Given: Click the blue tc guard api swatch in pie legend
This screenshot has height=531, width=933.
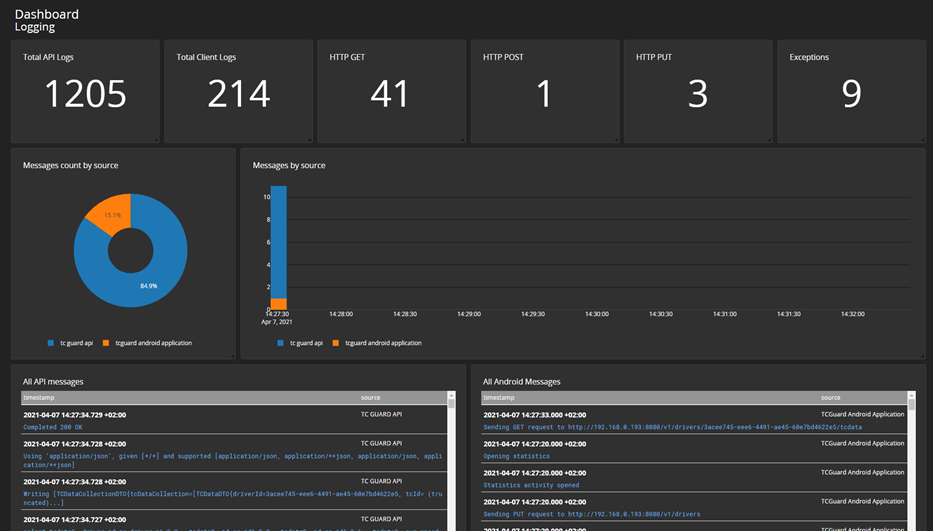Looking at the screenshot, I should [x=51, y=343].
